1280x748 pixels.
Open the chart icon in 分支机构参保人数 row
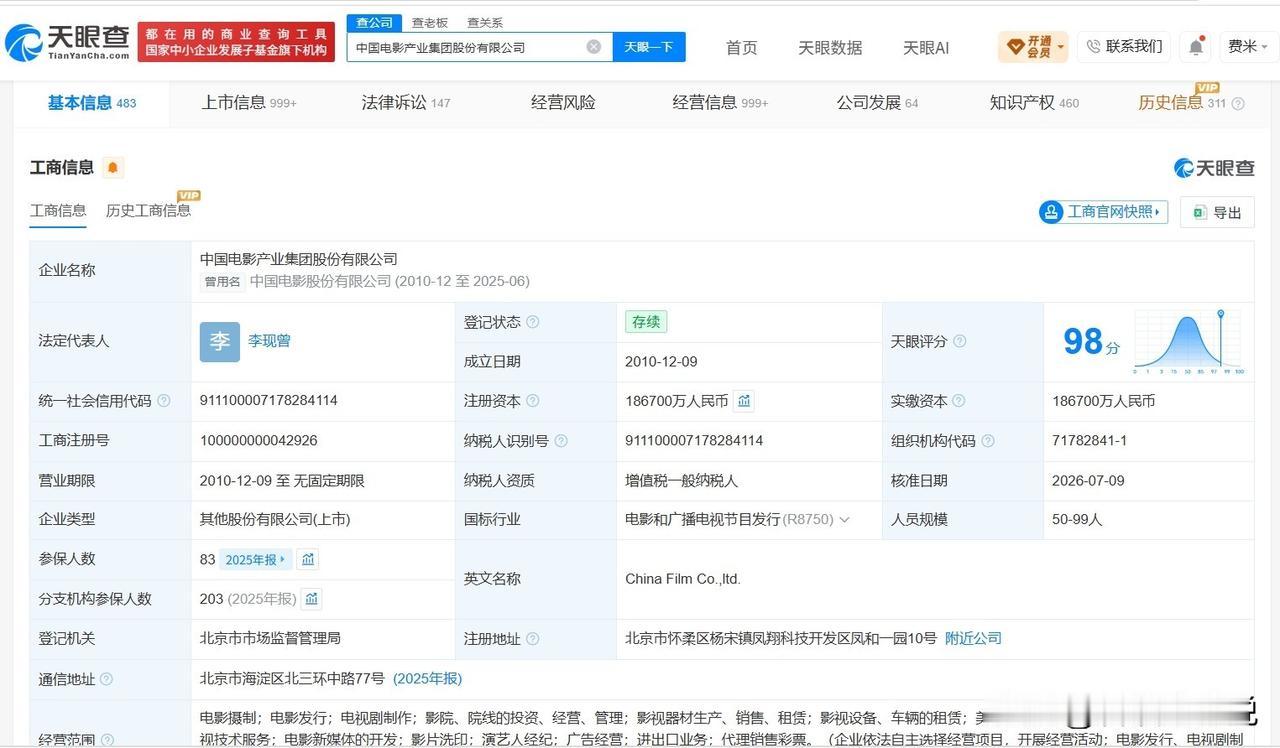pyautogui.click(x=312, y=599)
